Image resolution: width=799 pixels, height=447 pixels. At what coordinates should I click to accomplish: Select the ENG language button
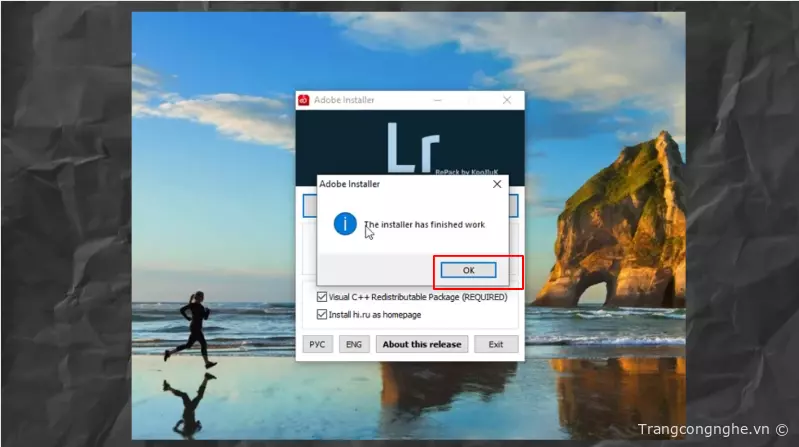[x=353, y=344]
